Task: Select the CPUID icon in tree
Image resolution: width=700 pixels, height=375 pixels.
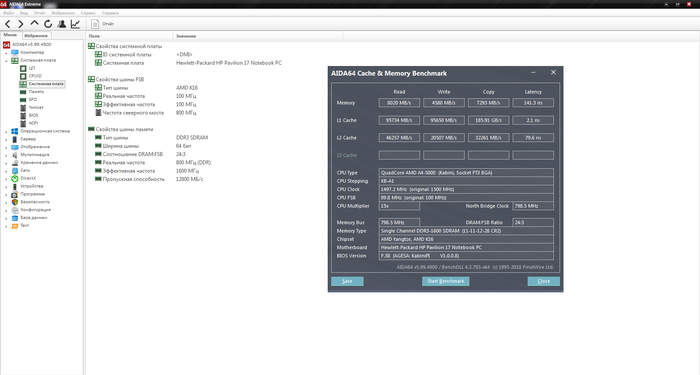Action: 23,76
